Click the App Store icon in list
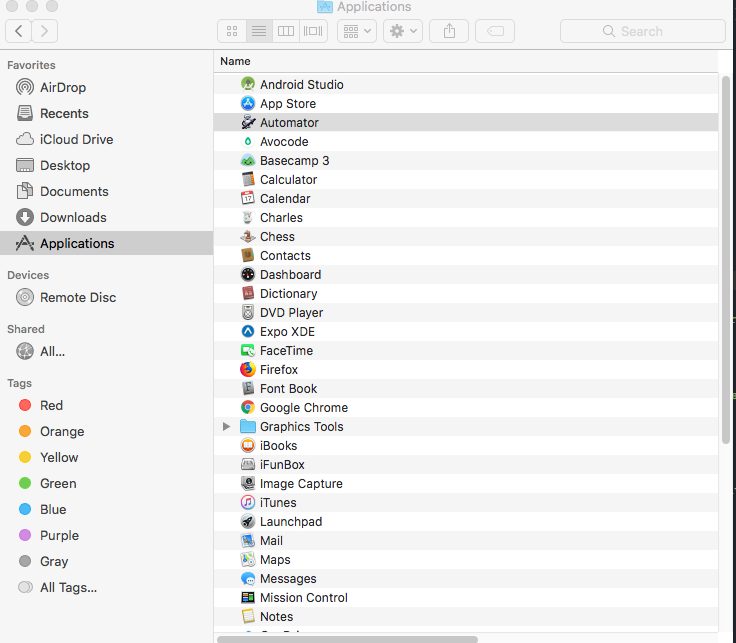 coord(247,103)
